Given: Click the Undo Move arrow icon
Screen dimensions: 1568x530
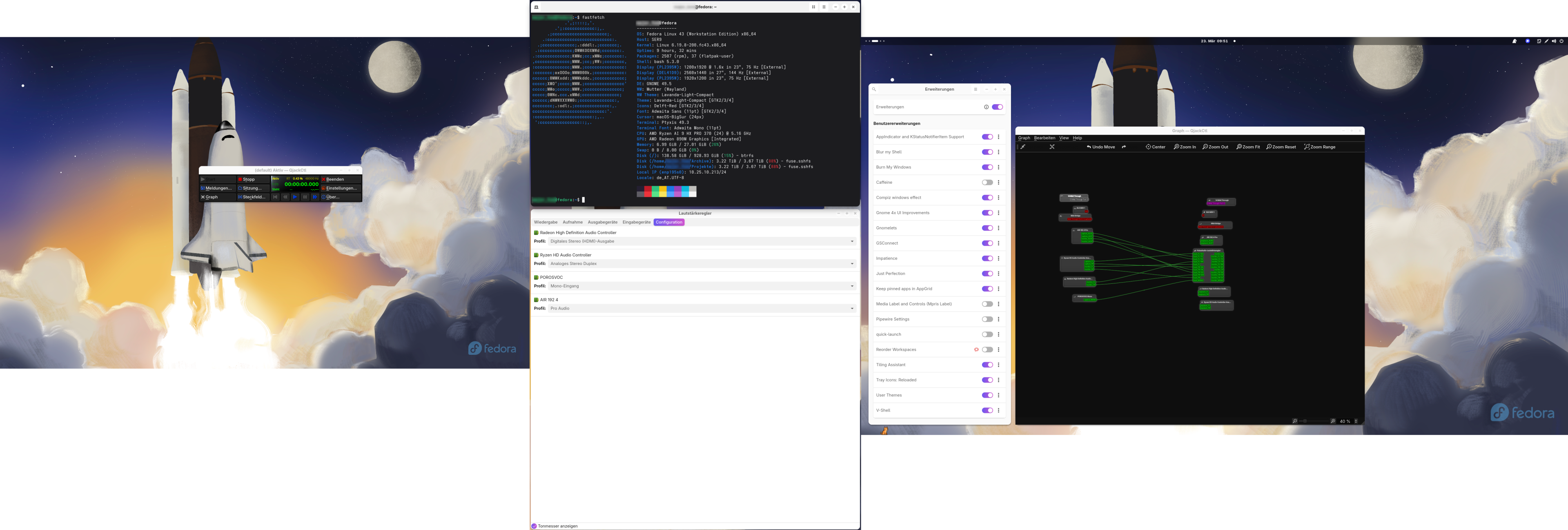Looking at the screenshot, I should click(1089, 147).
